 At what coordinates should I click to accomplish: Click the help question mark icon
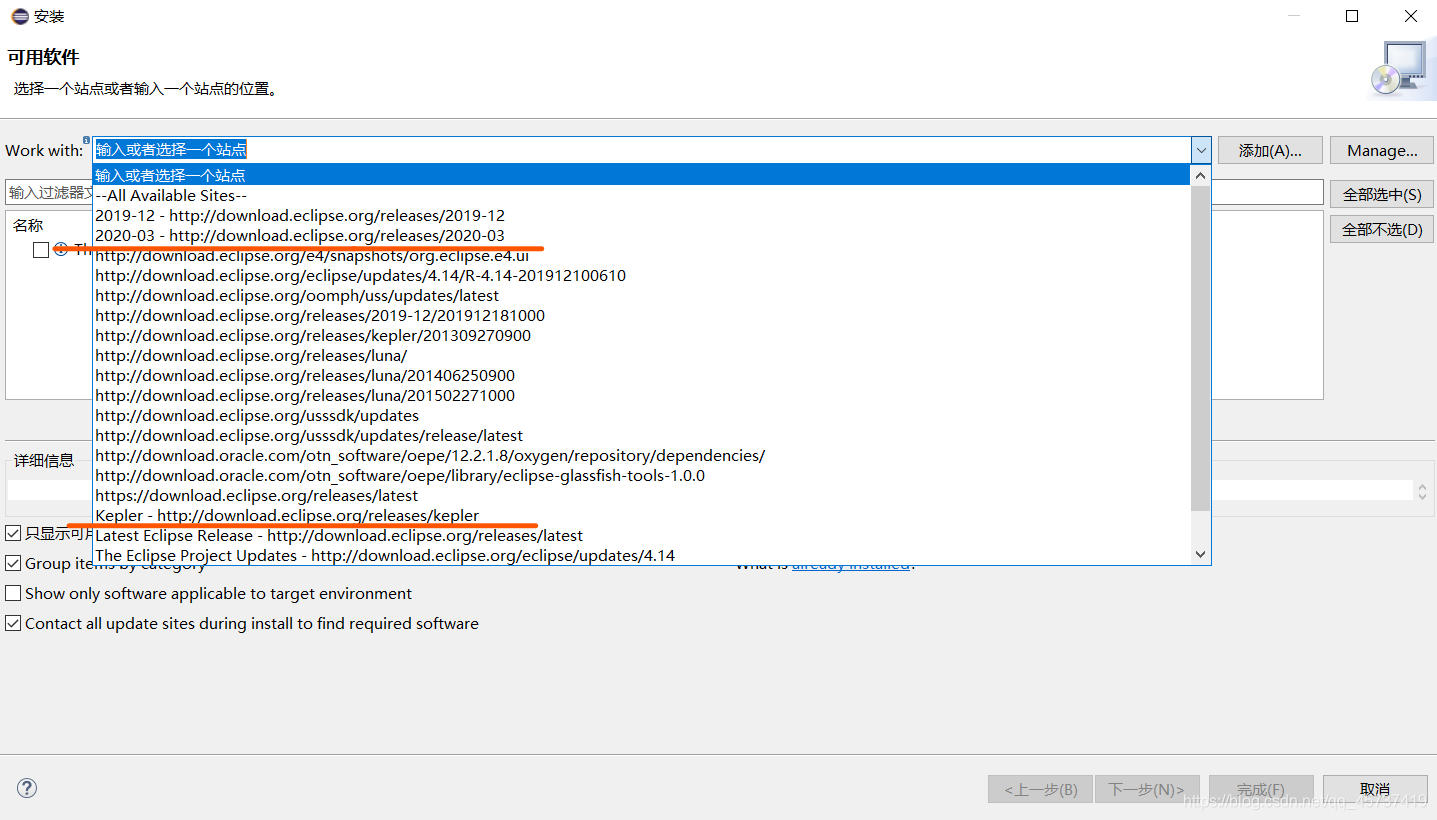point(27,788)
